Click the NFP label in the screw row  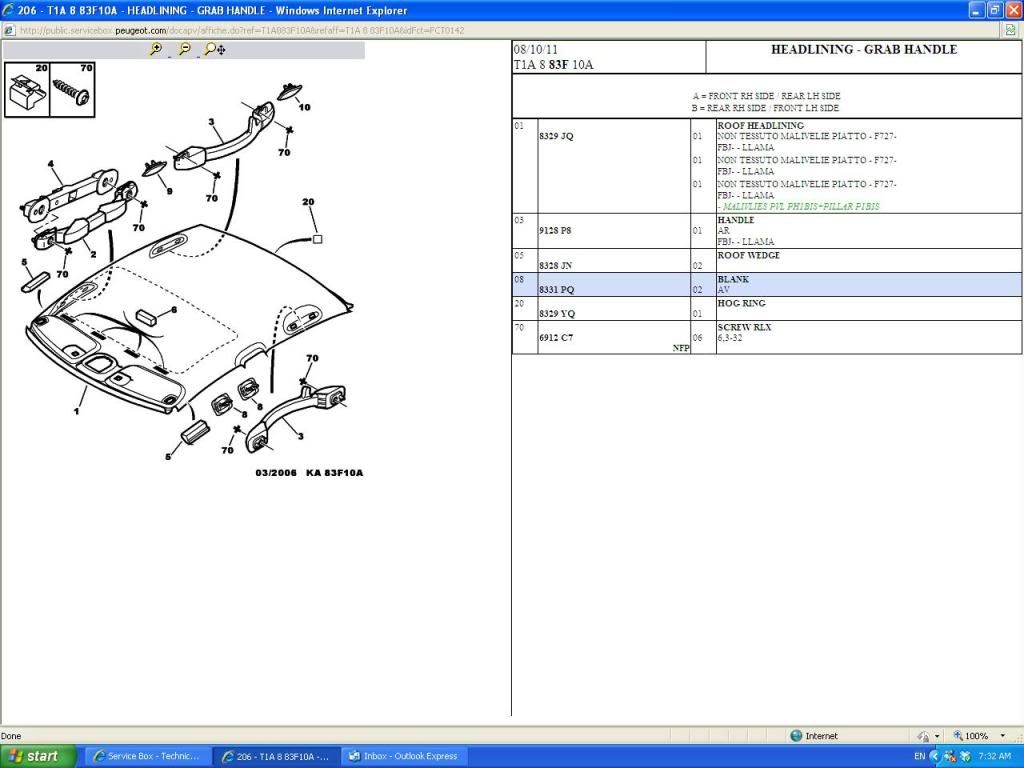tap(681, 348)
